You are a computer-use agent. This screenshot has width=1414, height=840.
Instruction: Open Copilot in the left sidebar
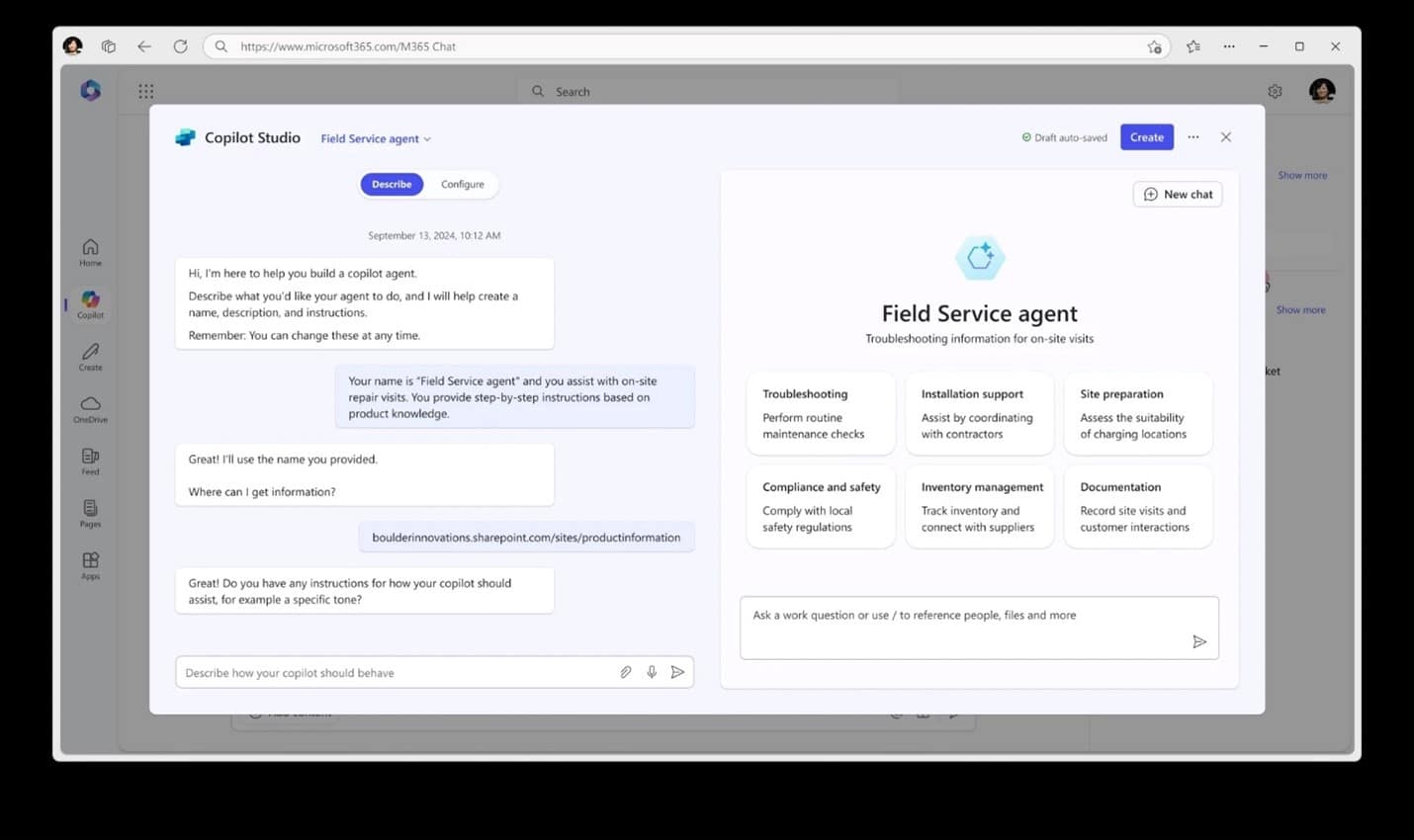pos(90,304)
